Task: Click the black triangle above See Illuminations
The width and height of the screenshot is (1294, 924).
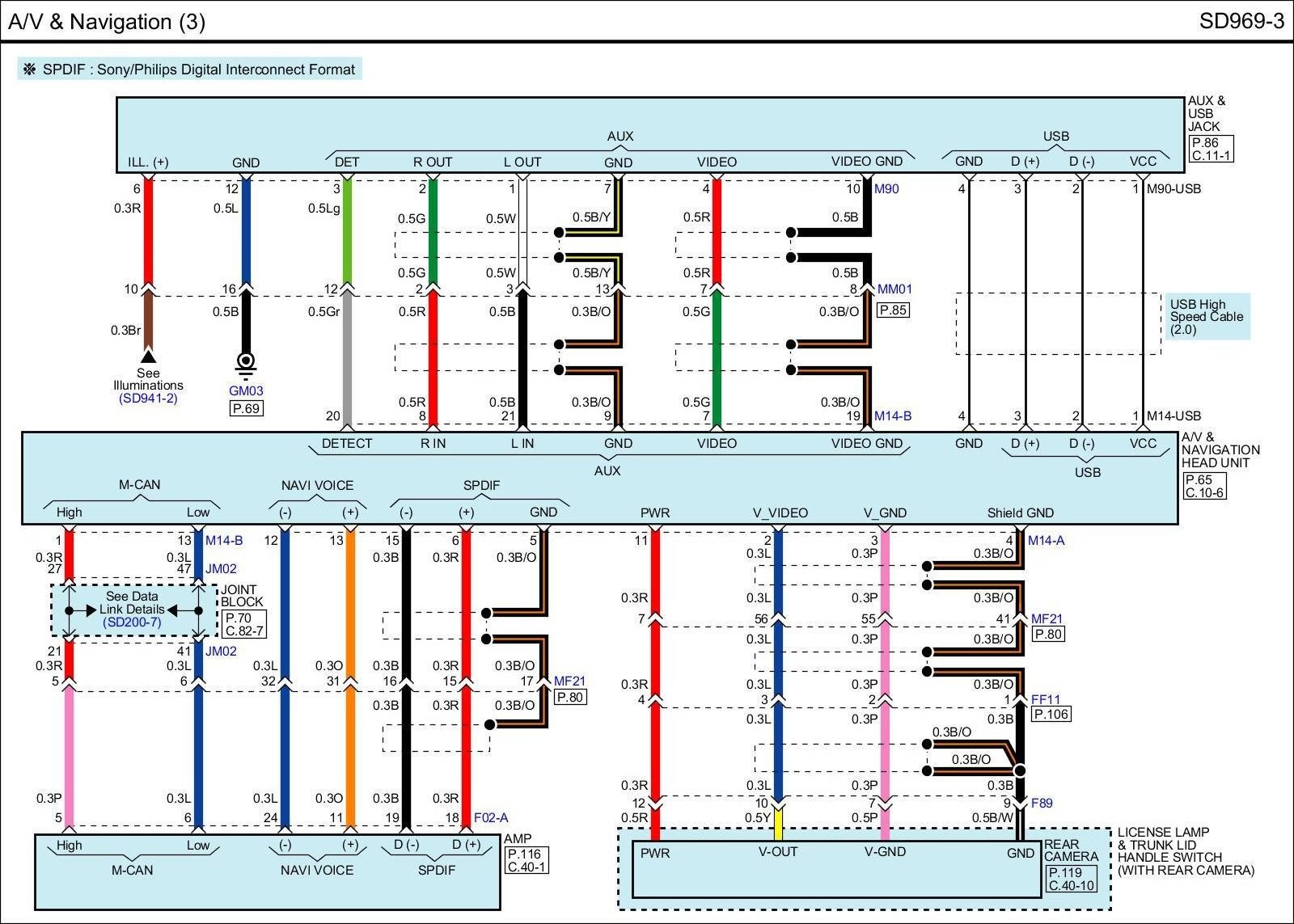Action: point(148,356)
